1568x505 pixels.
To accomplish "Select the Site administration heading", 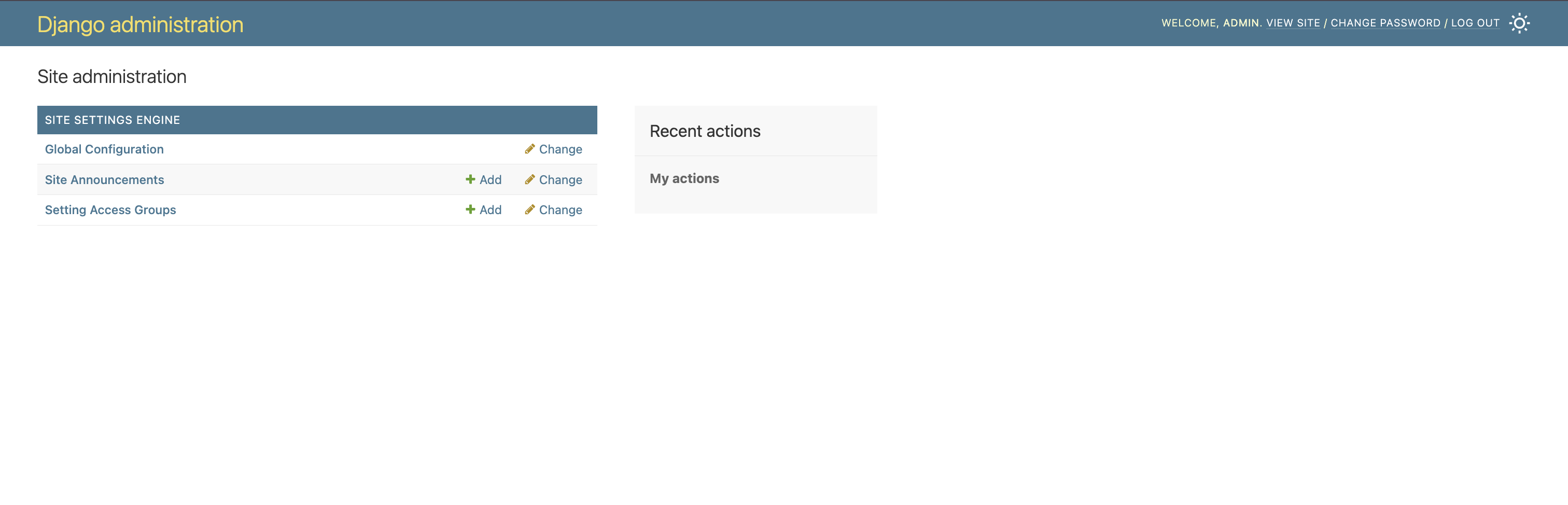I will click(112, 77).
